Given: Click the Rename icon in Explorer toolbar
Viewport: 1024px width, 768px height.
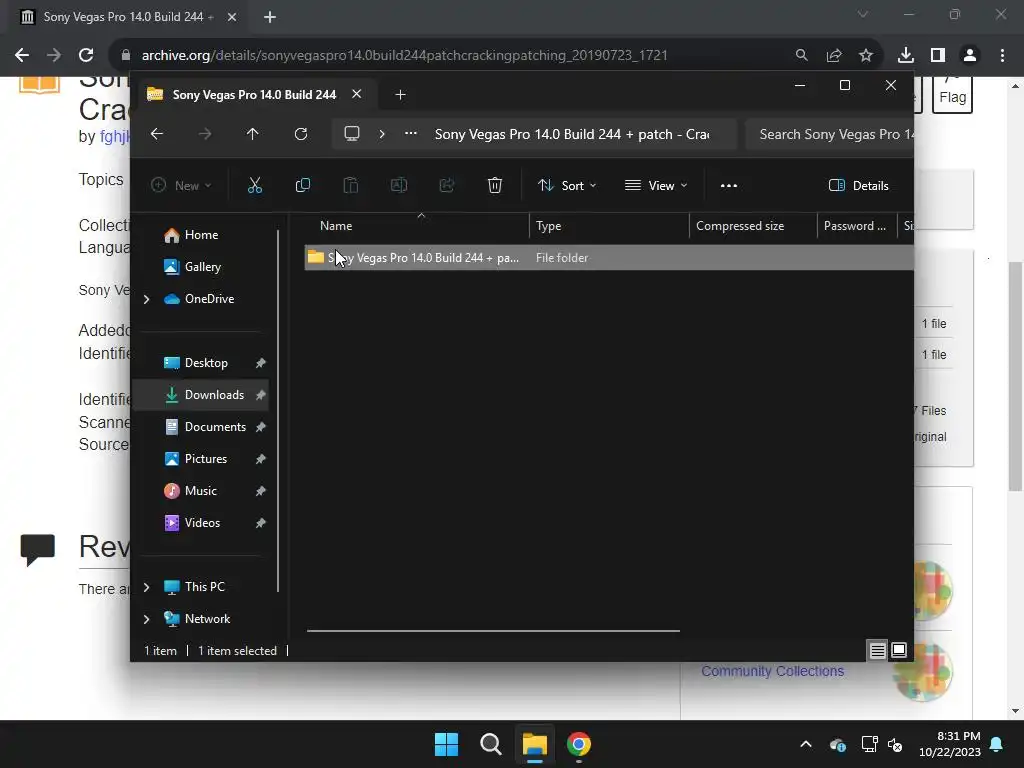Looking at the screenshot, I should point(398,185).
